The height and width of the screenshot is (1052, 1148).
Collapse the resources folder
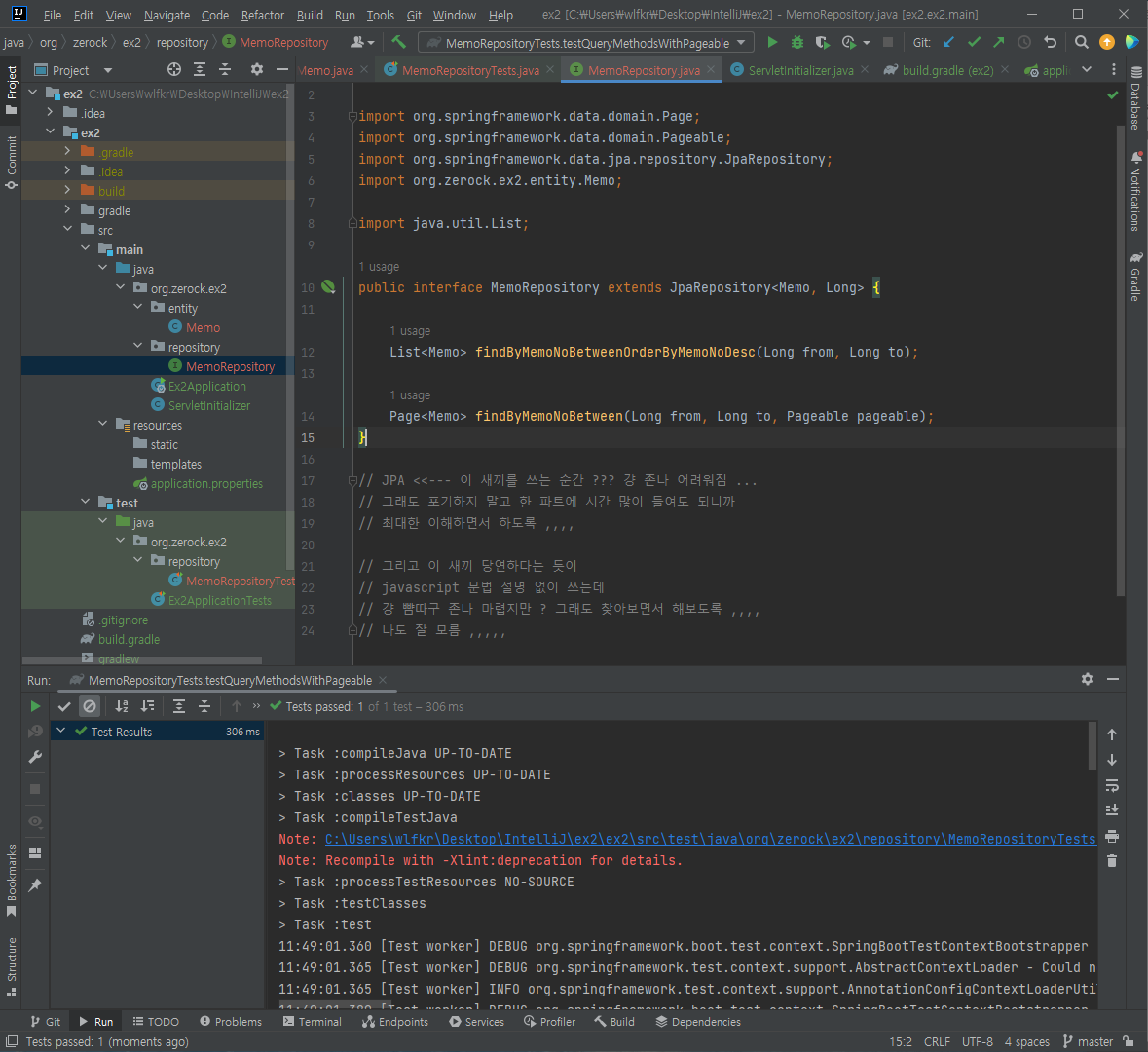(x=102, y=424)
